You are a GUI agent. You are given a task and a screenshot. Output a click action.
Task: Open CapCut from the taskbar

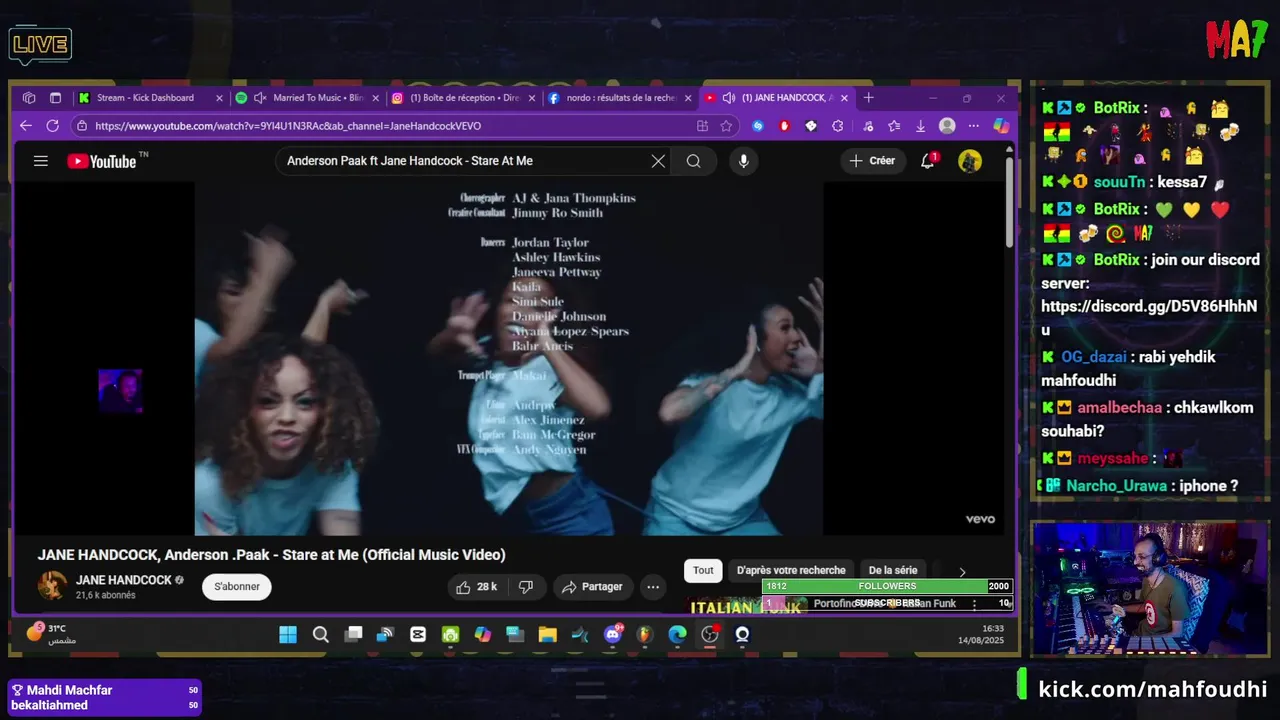click(418, 635)
